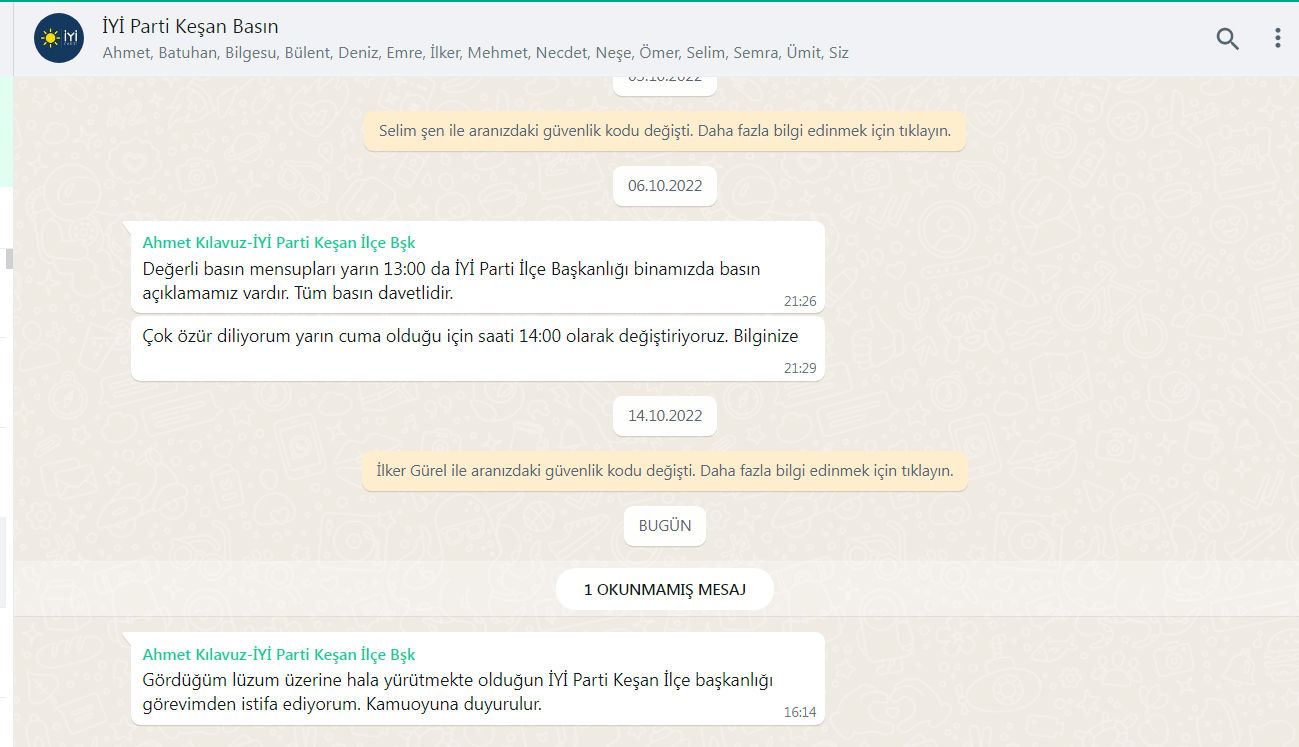Viewport: 1299px width, 747px height.
Task: Select the message about 13:00 press statement
Action: 451,281
